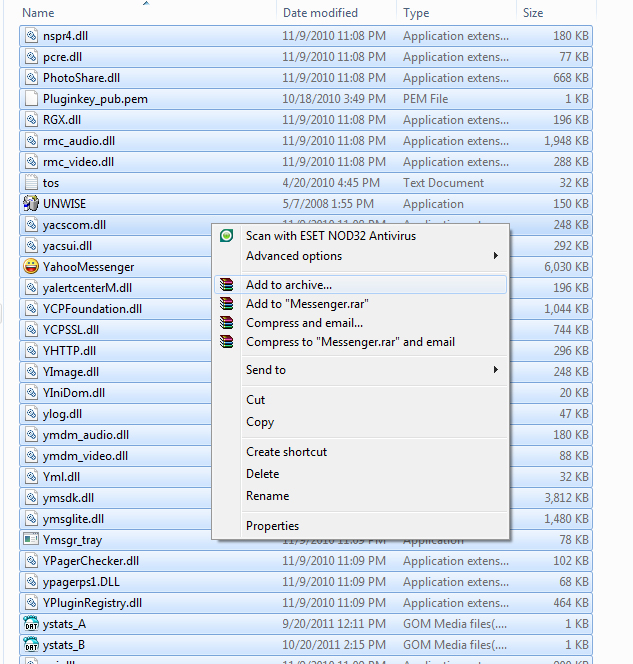
Task: Click WinRAR icon beside Add to archive
Action: pyautogui.click(x=227, y=285)
